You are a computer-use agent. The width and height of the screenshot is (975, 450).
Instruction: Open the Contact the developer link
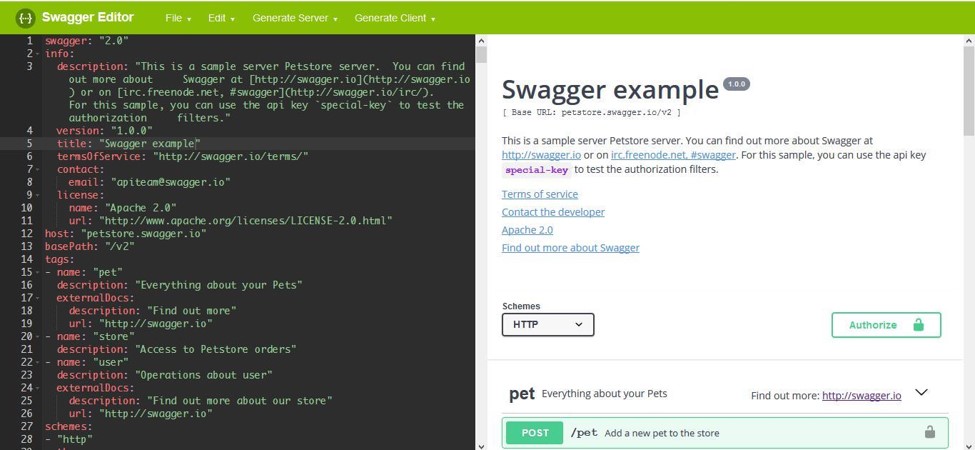553,212
